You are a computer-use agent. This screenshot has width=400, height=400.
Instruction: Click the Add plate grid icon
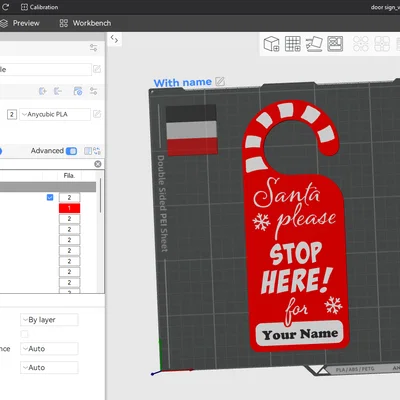pos(293,44)
